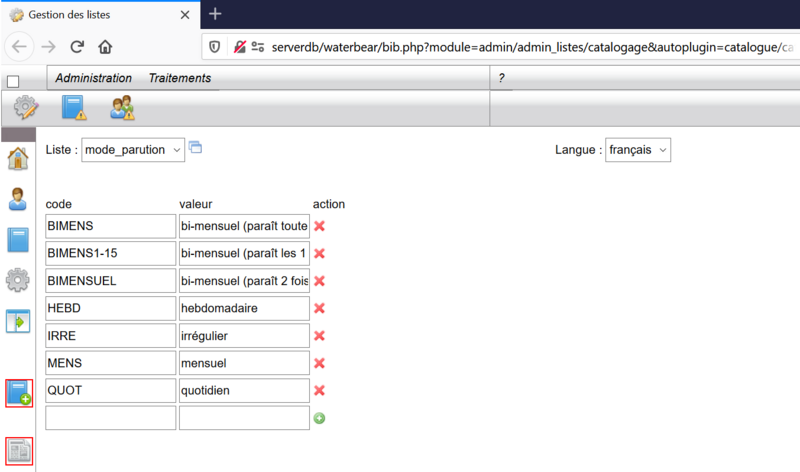Reload the browser page
800x472 pixels.
click(77, 47)
